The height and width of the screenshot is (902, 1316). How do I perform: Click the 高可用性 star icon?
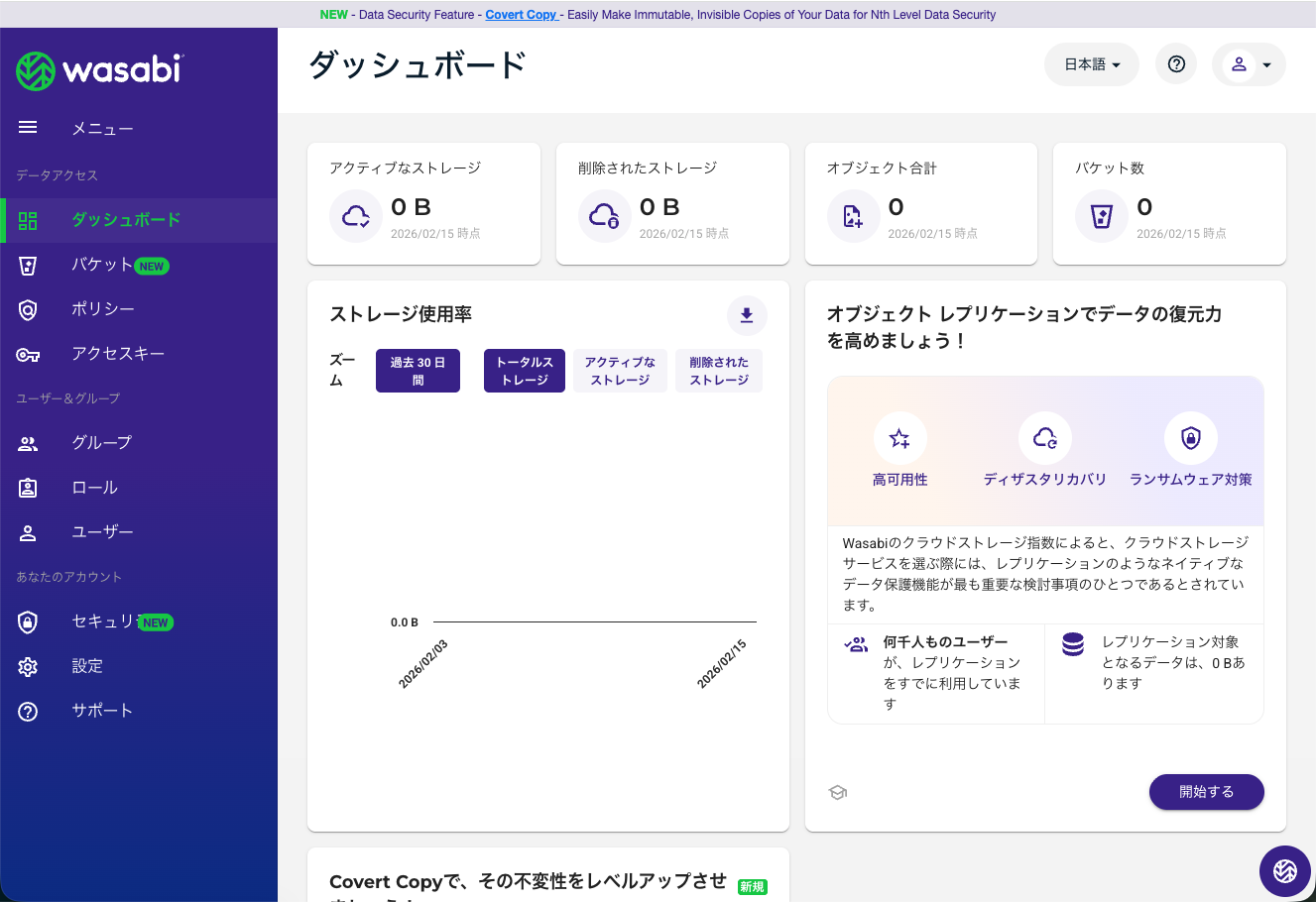(x=899, y=438)
